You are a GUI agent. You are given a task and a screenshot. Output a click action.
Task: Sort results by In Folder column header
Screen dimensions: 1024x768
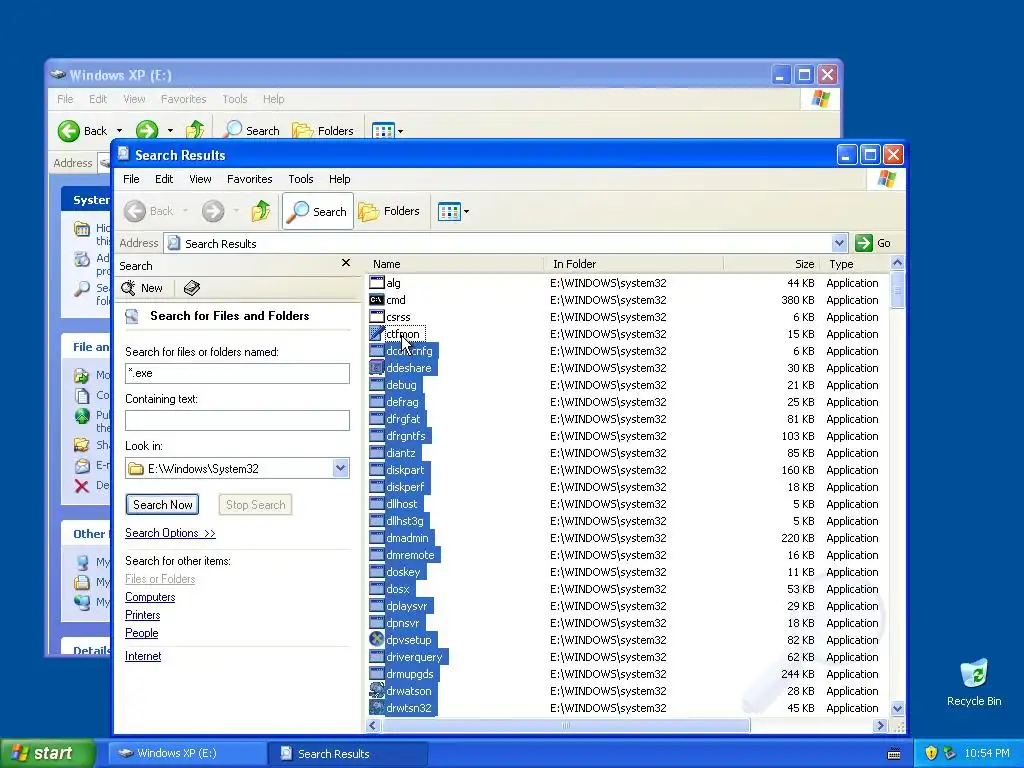coord(633,264)
